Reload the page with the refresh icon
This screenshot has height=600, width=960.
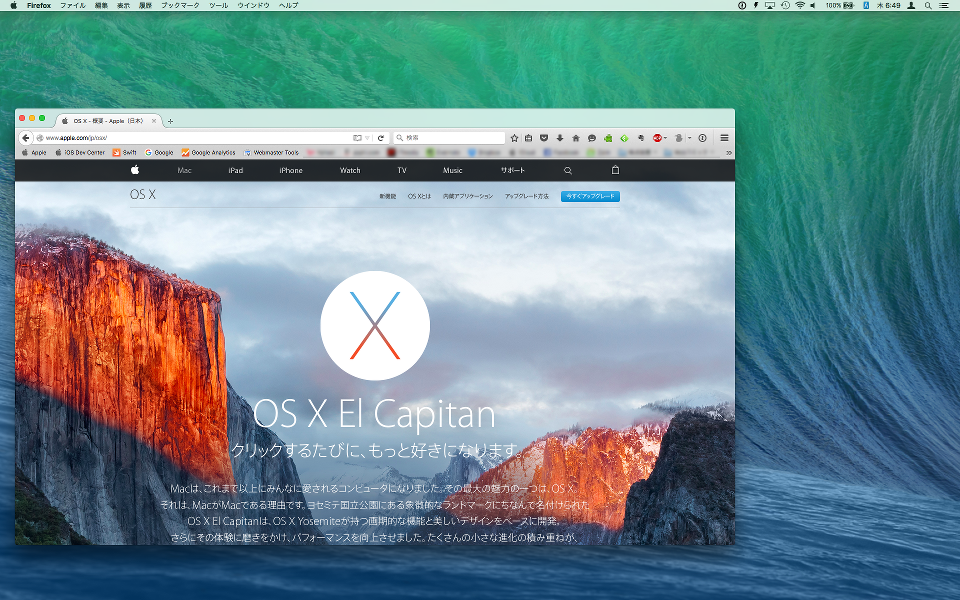click(381, 138)
